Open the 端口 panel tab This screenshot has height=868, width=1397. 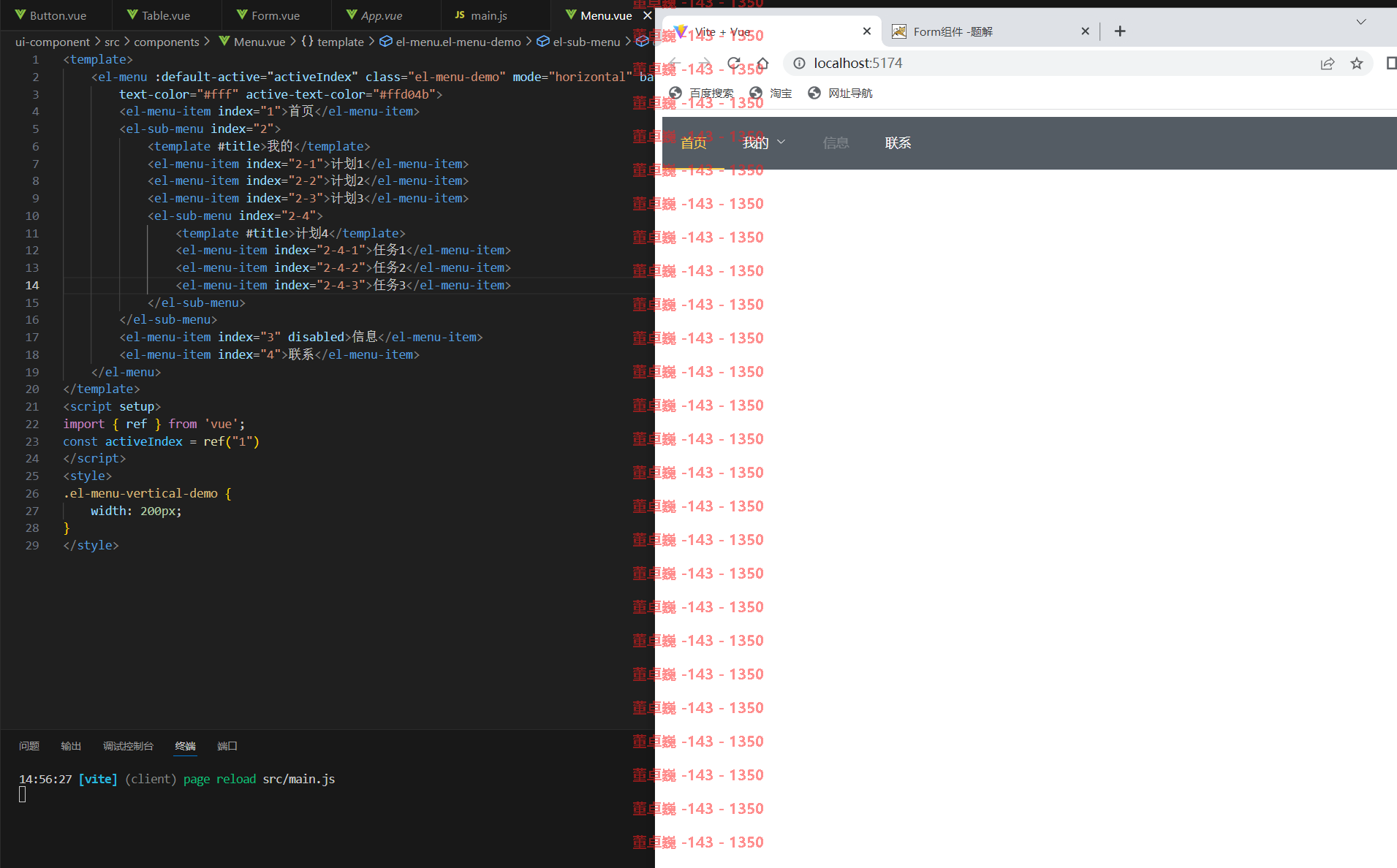click(227, 746)
